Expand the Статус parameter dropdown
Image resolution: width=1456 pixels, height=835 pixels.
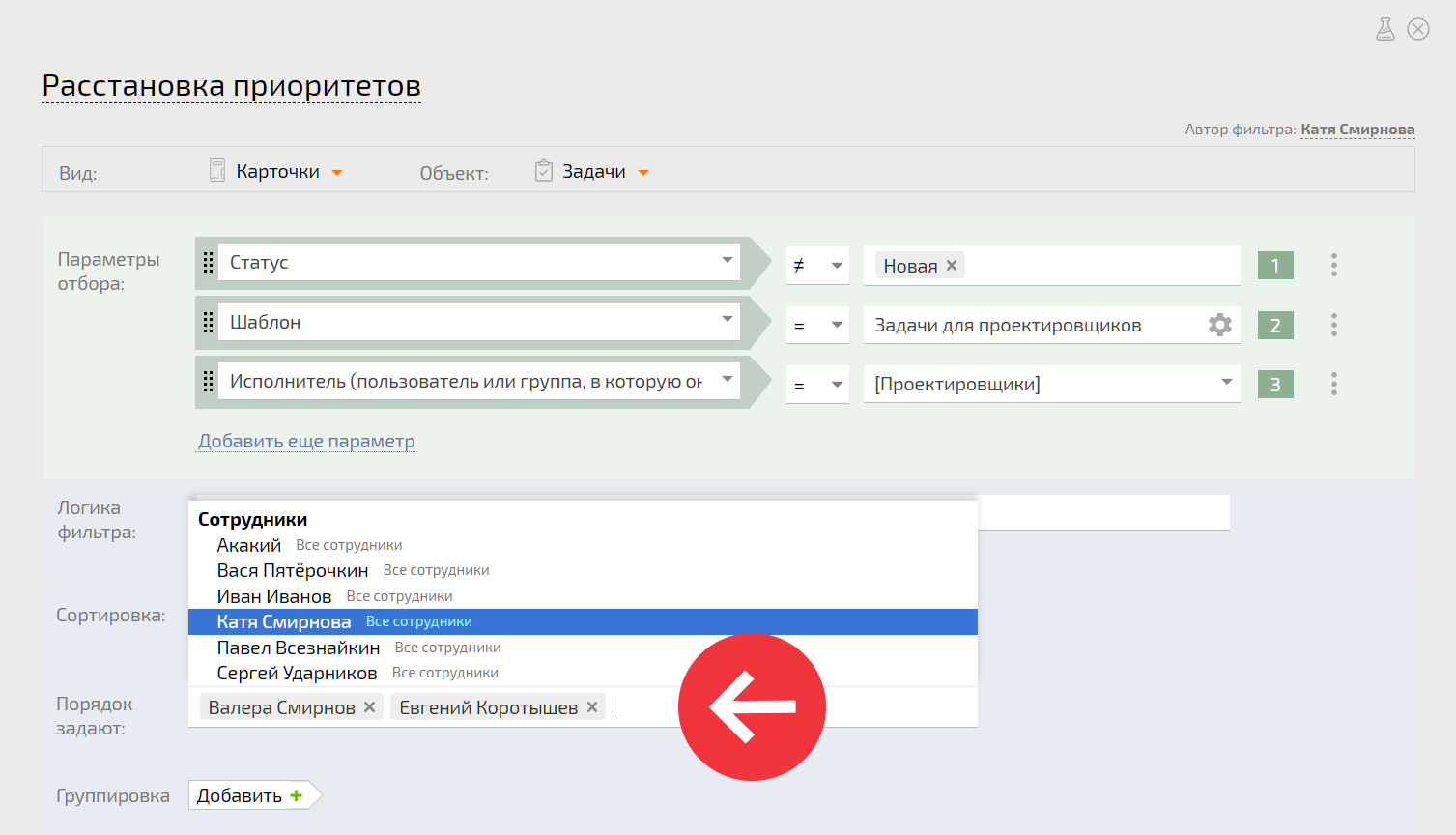point(728,260)
